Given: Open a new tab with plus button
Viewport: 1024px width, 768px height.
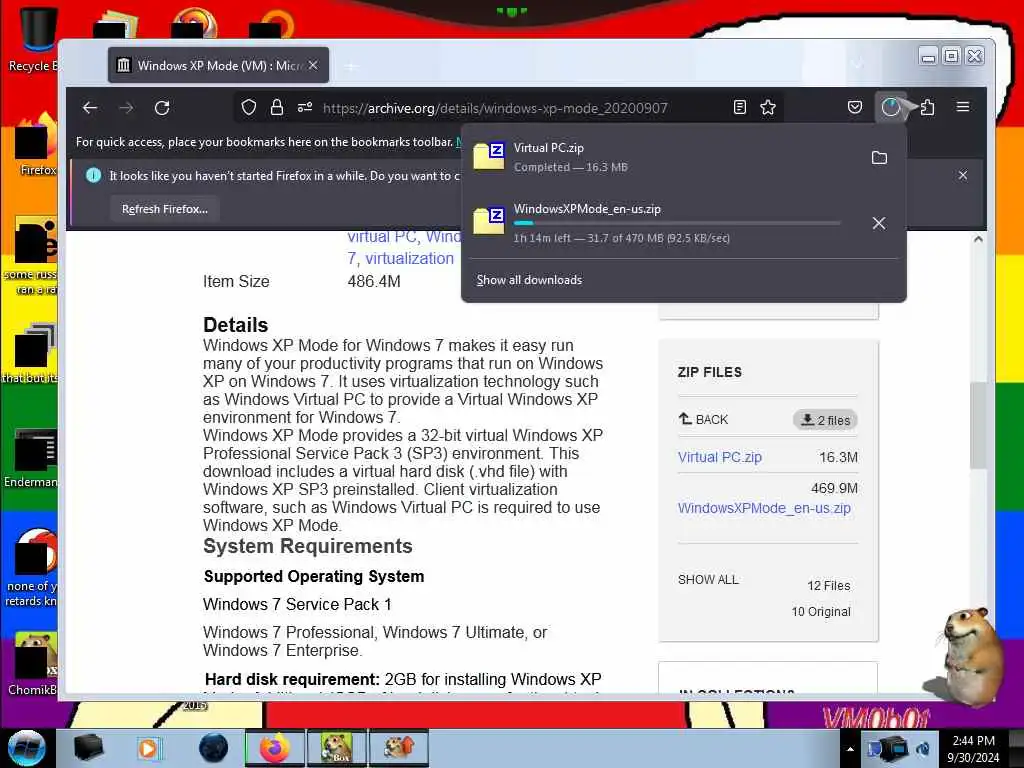Looking at the screenshot, I should [351, 66].
